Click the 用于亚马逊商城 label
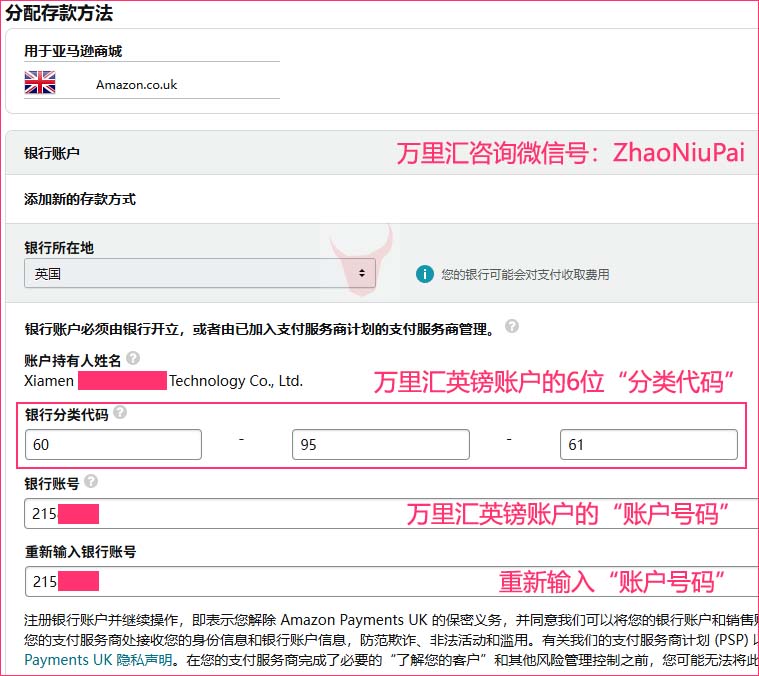Screen dimensions: 759x676 coord(73,51)
